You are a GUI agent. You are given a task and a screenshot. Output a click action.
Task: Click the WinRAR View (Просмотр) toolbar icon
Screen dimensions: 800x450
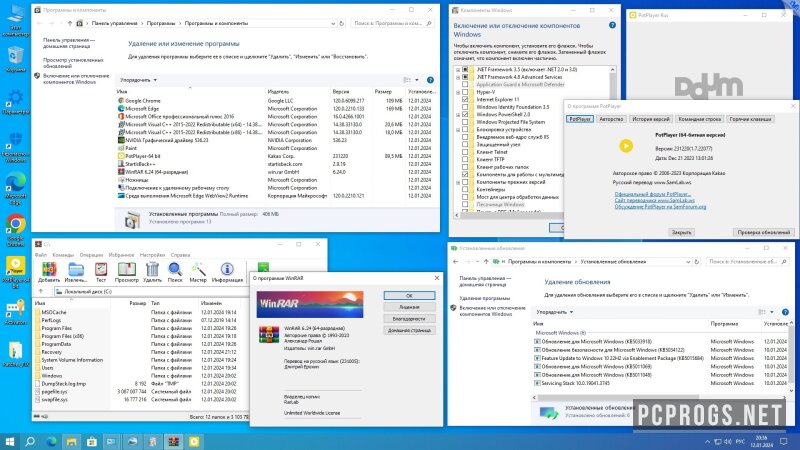point(127,272)
